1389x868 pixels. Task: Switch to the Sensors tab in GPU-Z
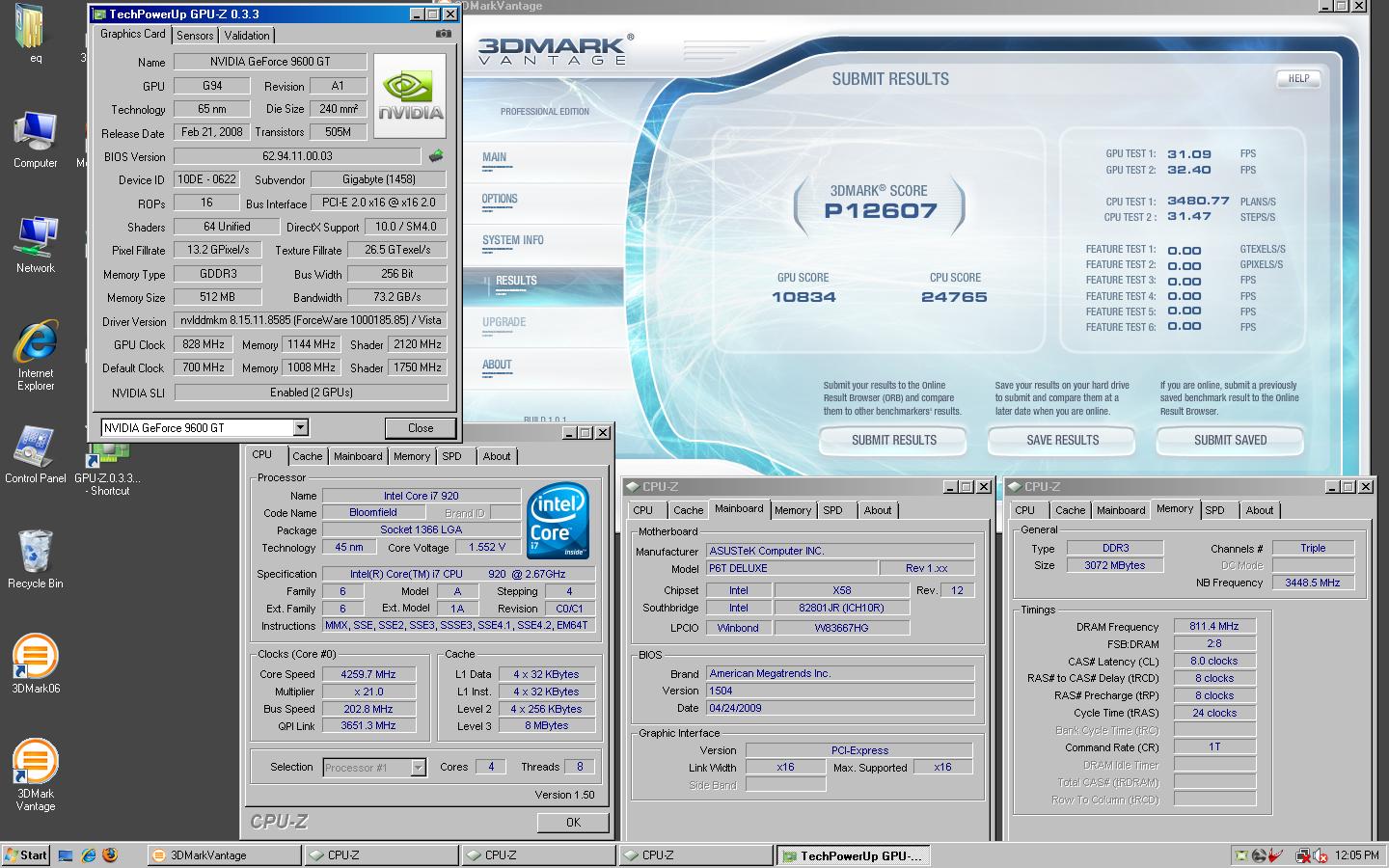[195, 36]
